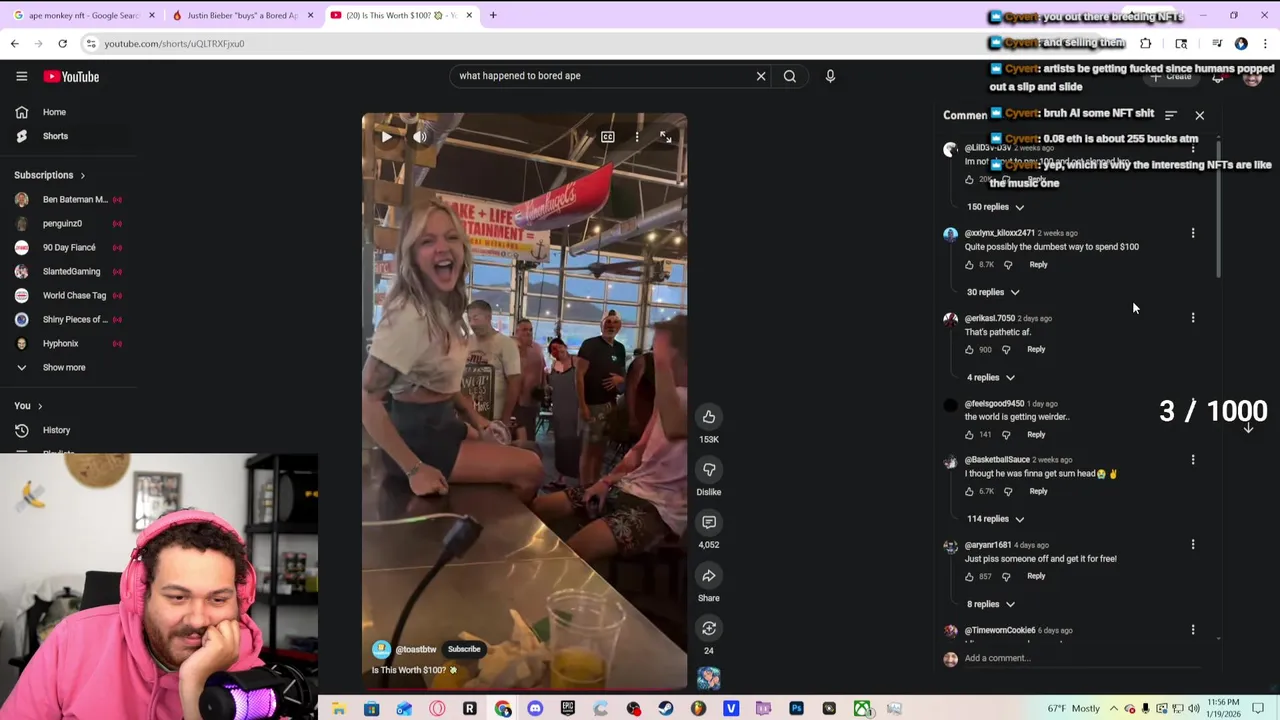Viewport: 1280px width, 720px height.
Task: Open Discord from the taskbar
Action: (535, 709)
